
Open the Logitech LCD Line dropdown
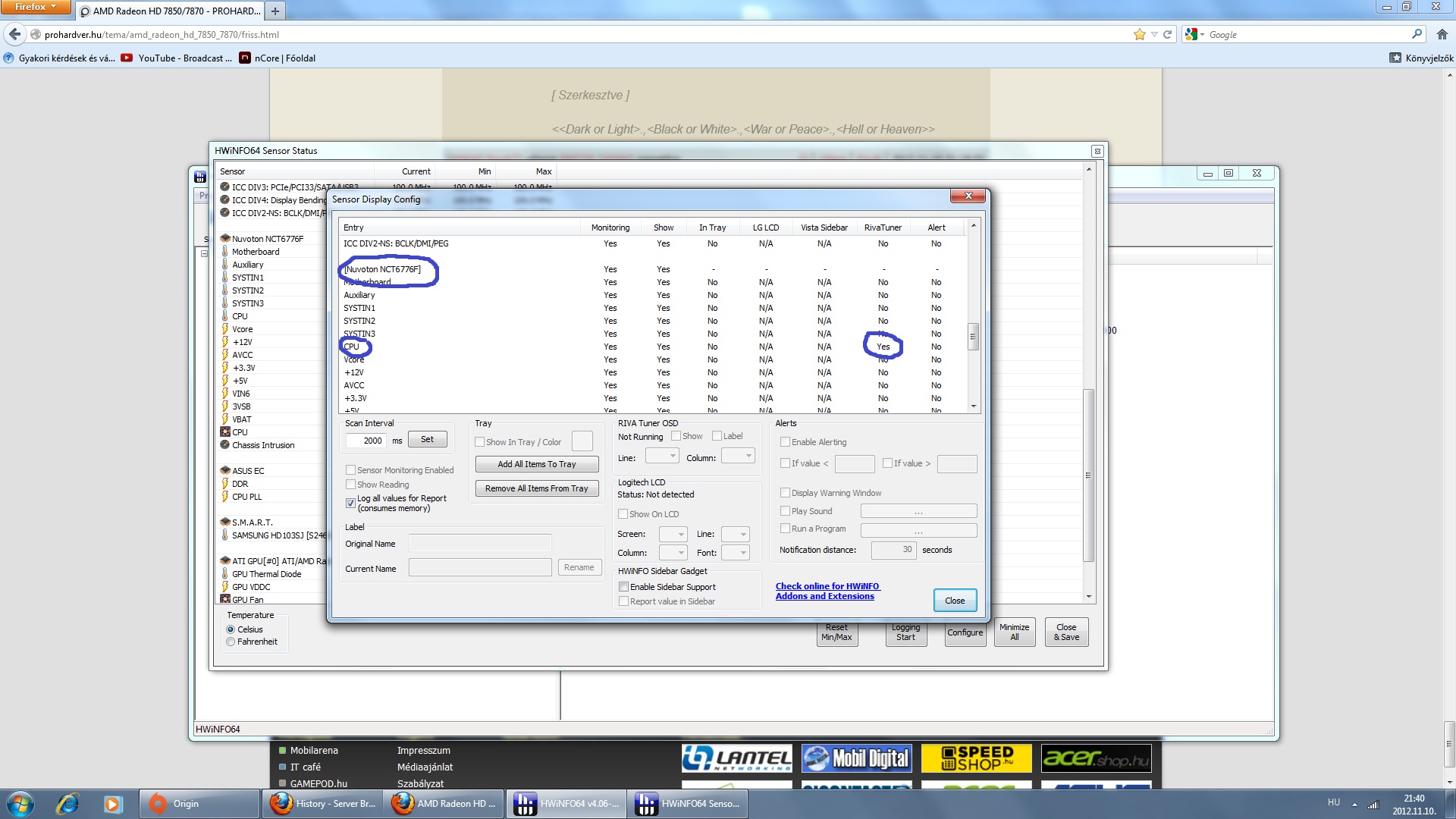click(x=735, y=535)
